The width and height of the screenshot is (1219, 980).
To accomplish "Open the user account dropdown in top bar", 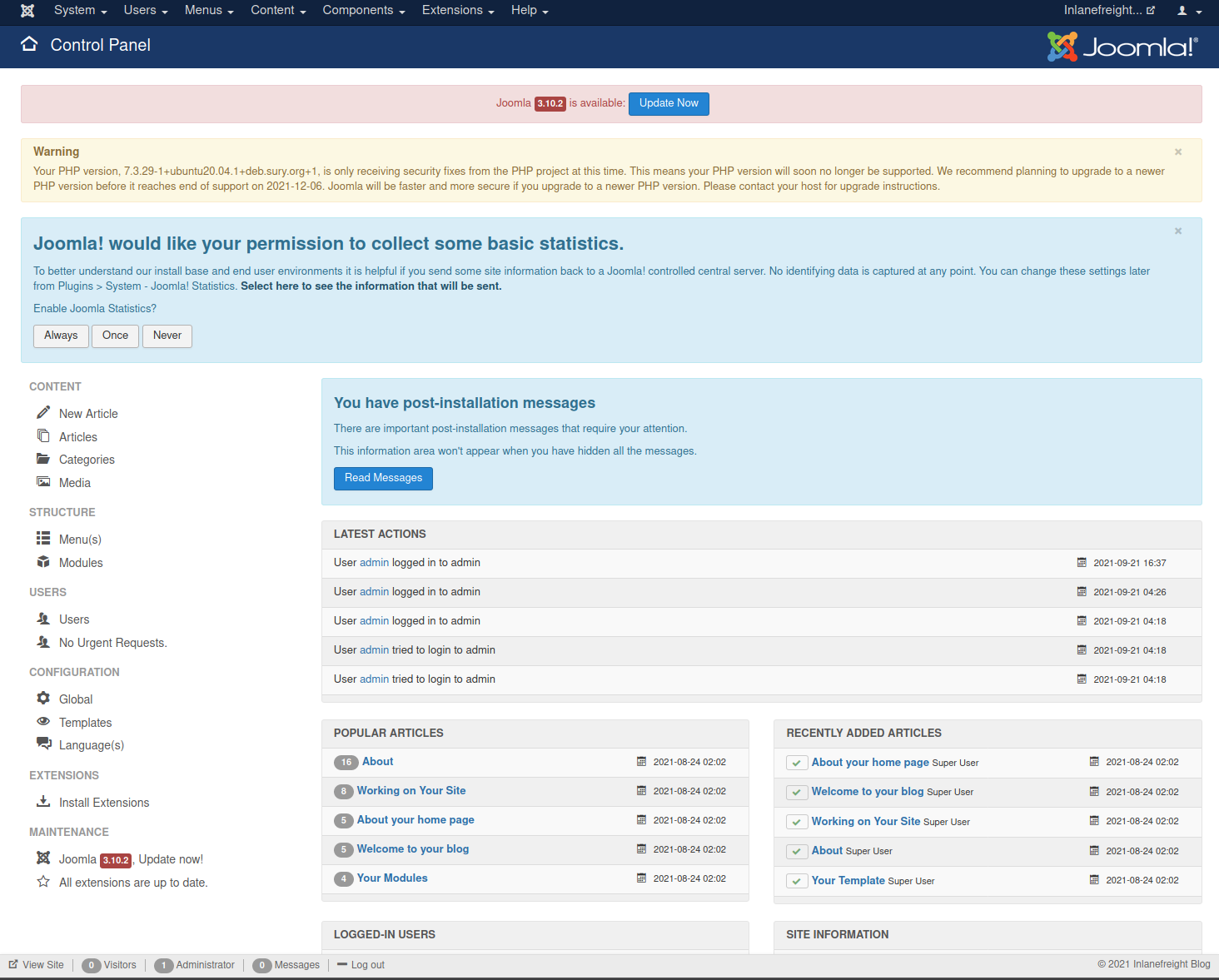I will [1189, 11].
